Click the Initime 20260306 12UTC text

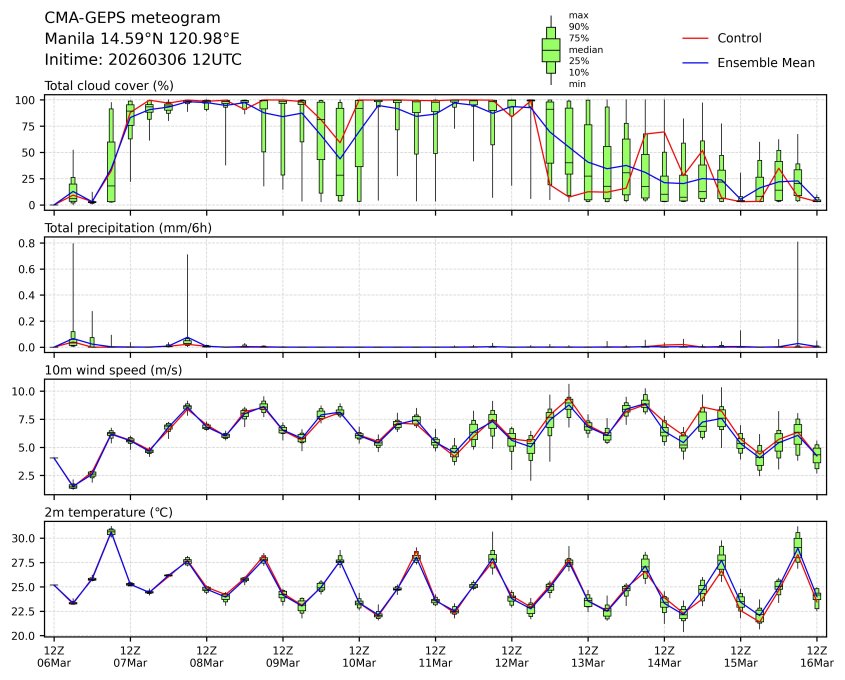pyautogui.click(x=143, y=60)
